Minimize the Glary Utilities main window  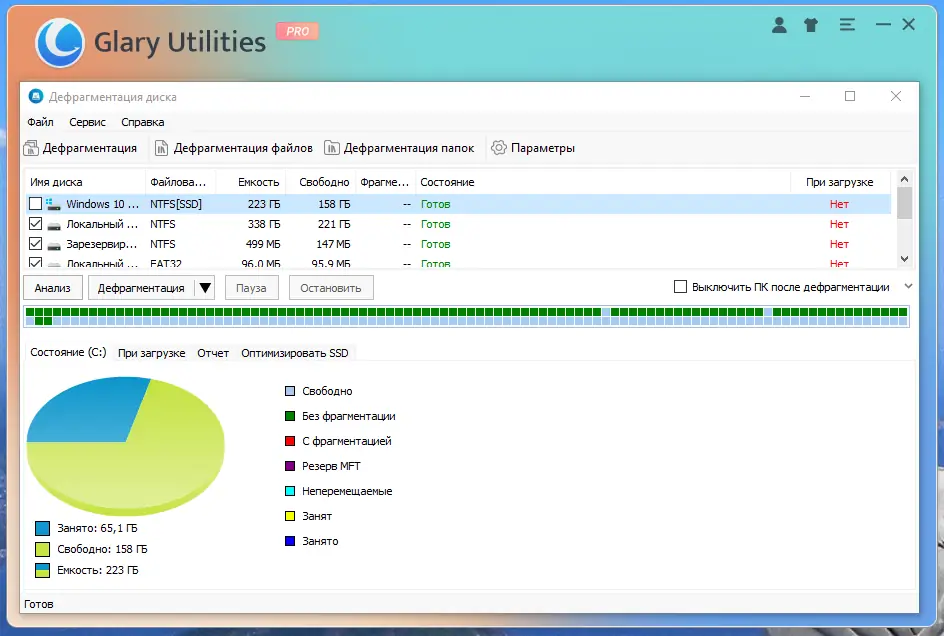click(x=883, y=25)
